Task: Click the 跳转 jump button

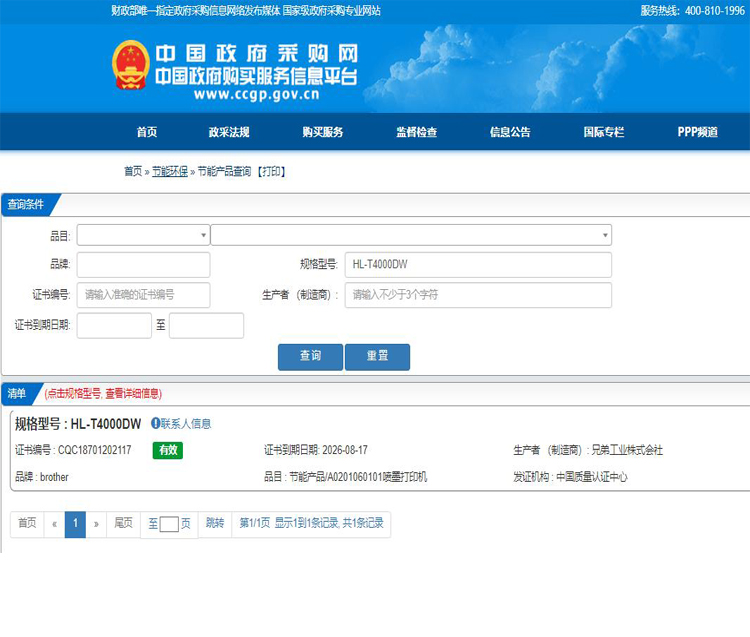Action: [215, 524]
